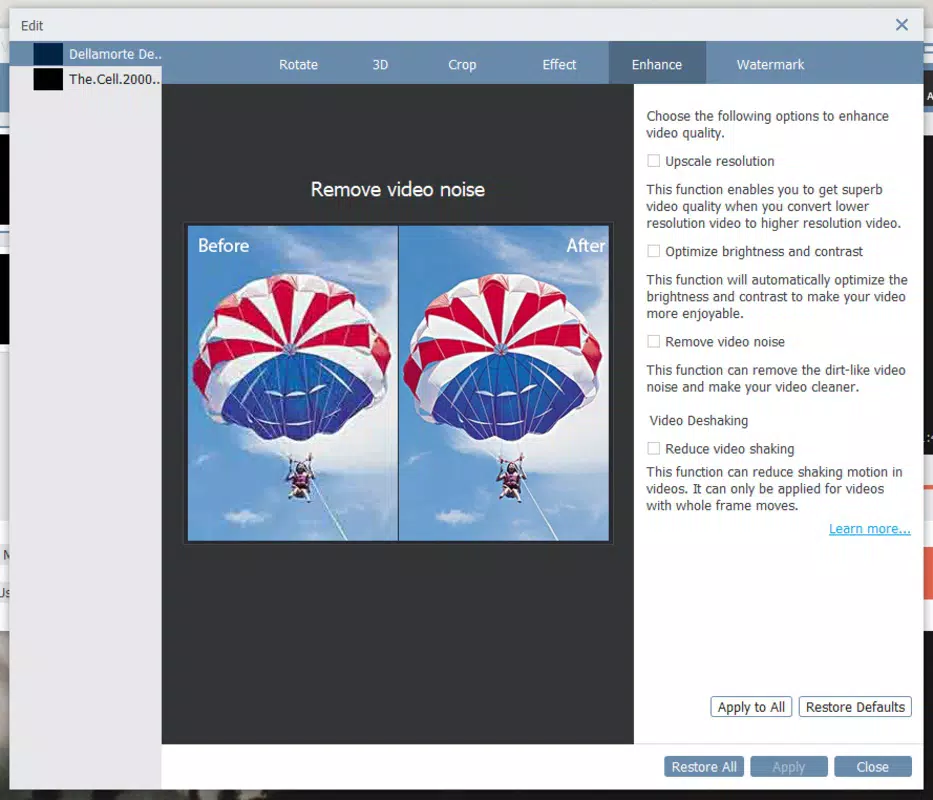This screenshot has height=800, width=933.
Task: Click the Close button at bottom
Action: [872, 767]
